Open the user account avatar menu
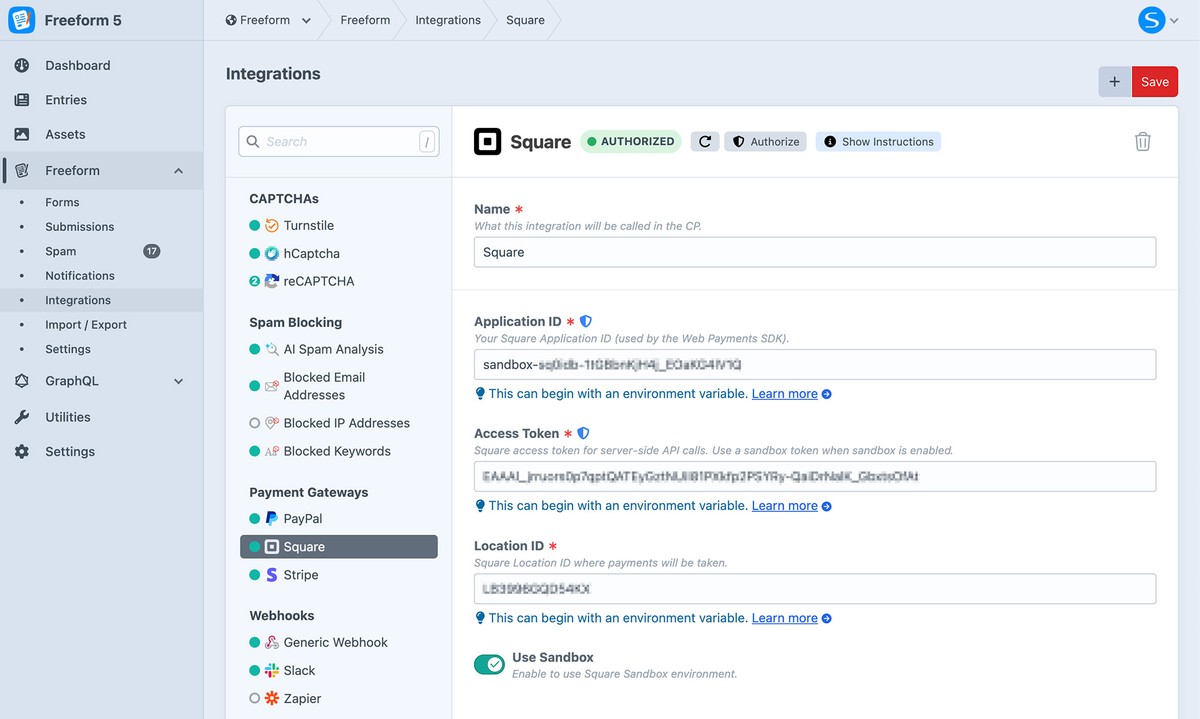The image size is (1200, 719). pos(1152,20)
